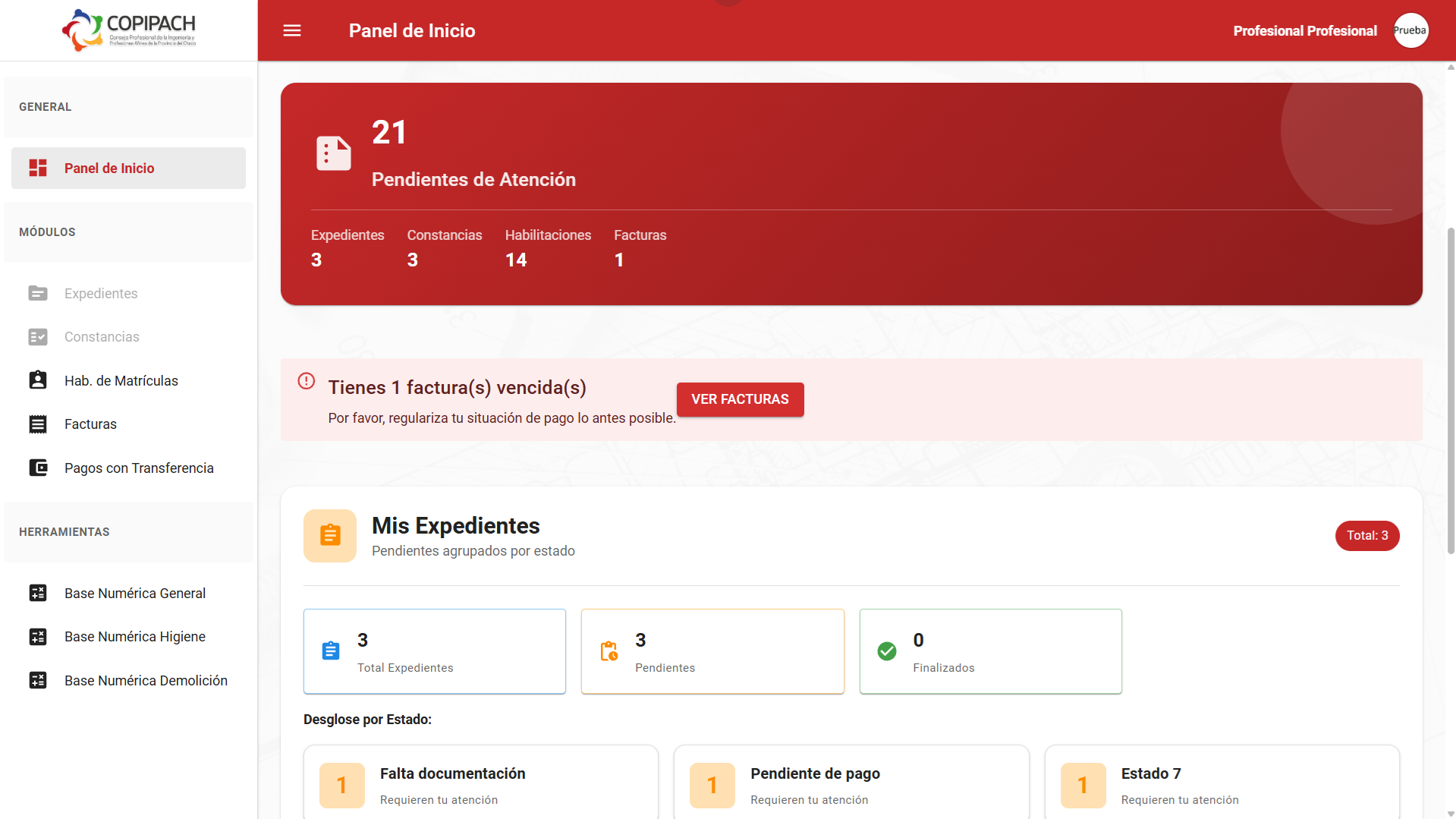Click the green check icon in Finalizados
The height and width of the screenshot is (819, 1456).
887,651
